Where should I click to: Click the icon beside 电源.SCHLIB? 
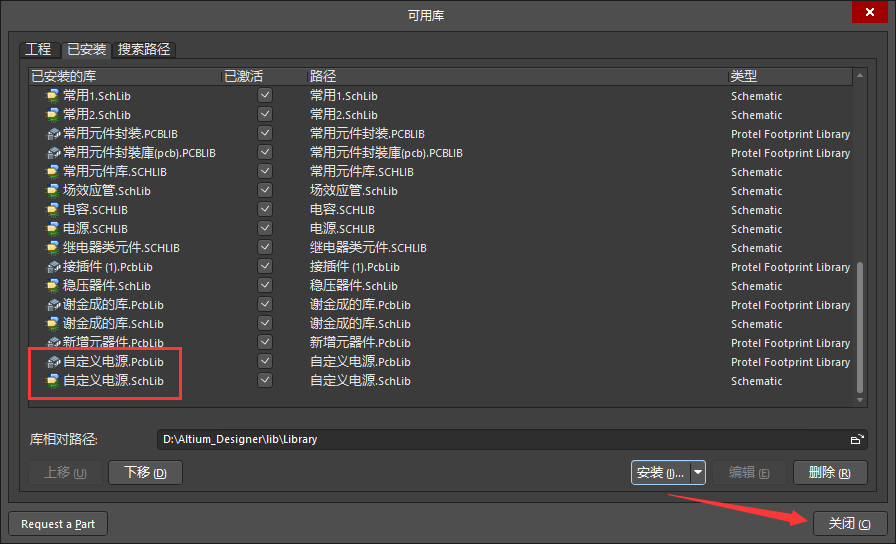[x=53, y=229]
